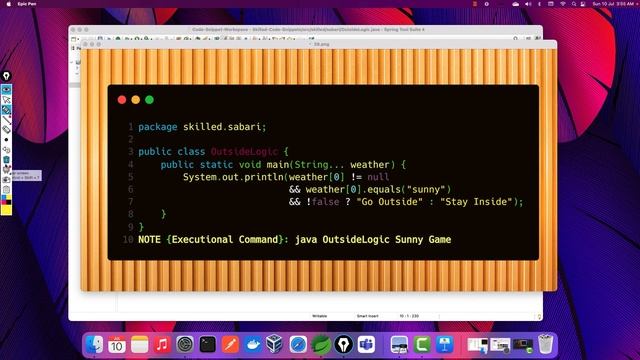The width and height of the screenshot is (640, 360).
Task: Open the Docker whale app in Dock
Action: 253,345
